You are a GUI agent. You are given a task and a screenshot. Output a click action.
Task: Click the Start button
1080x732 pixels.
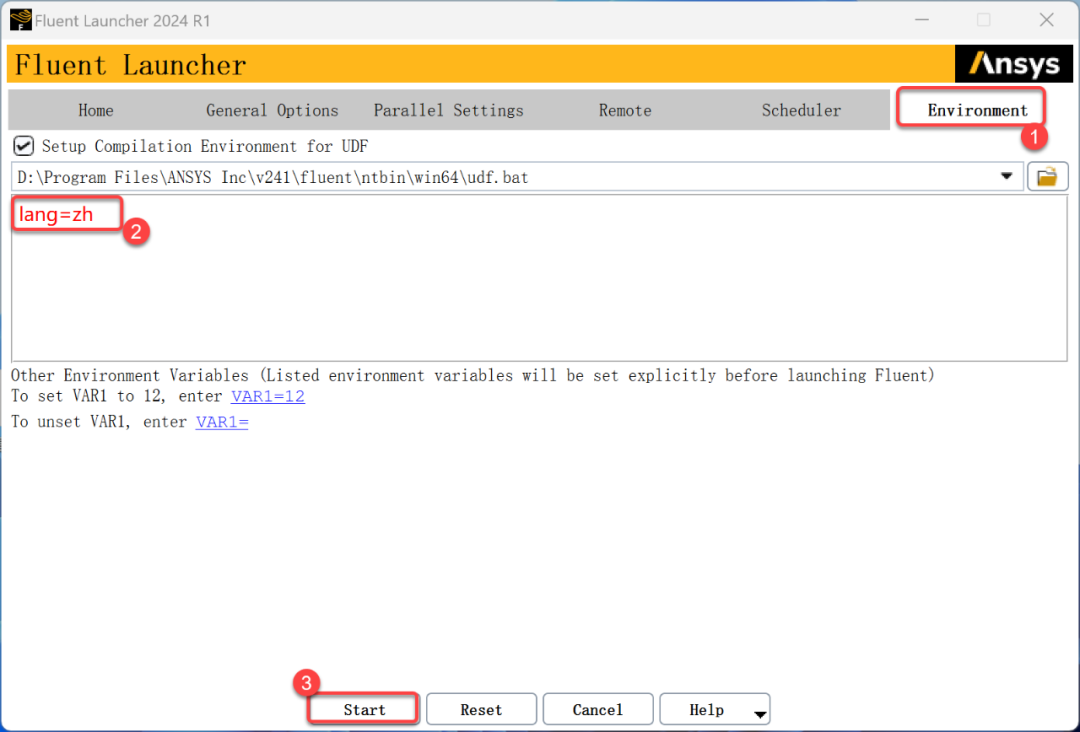point(364,709)
